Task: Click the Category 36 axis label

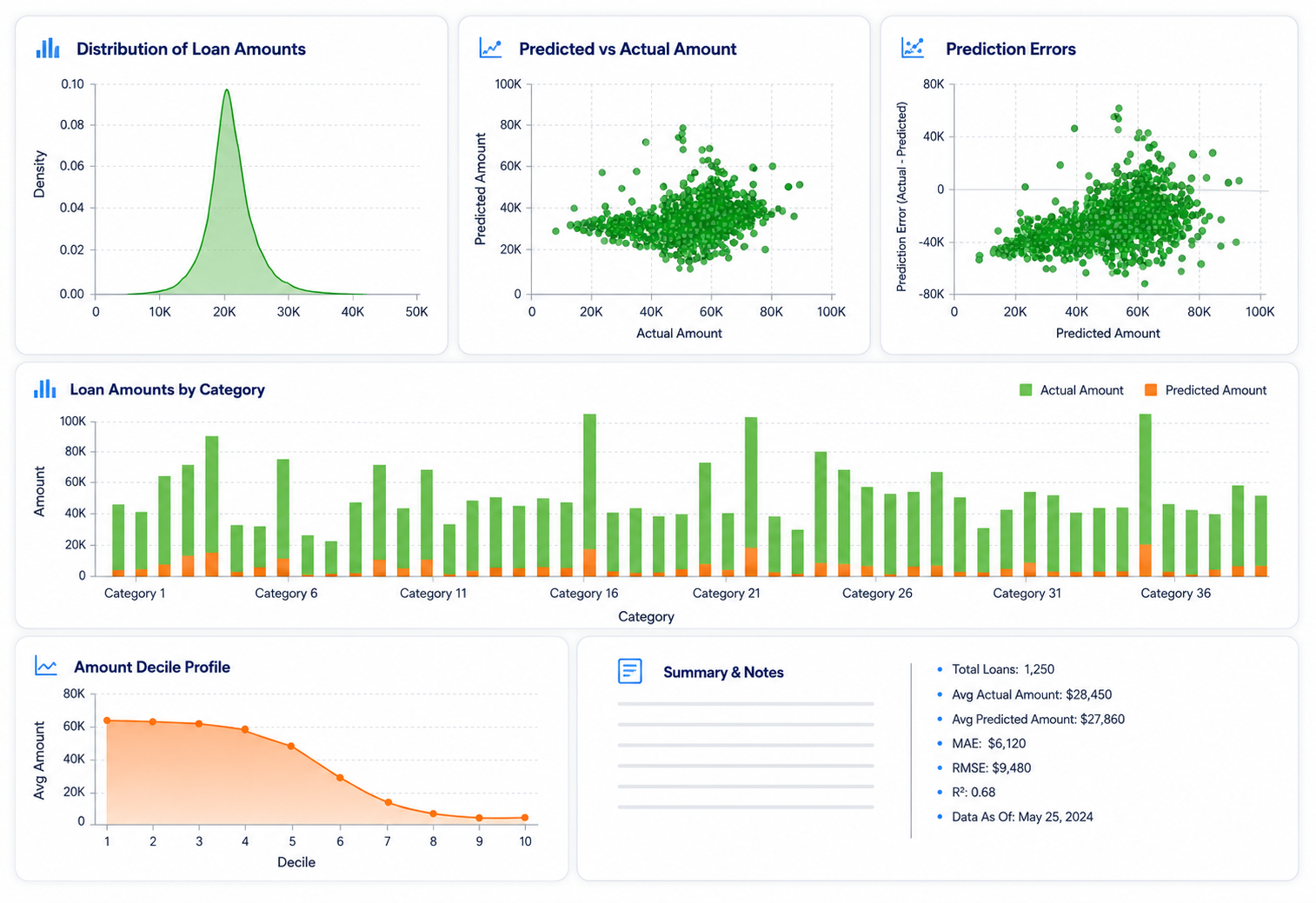Action: (x=1175, y=594)
